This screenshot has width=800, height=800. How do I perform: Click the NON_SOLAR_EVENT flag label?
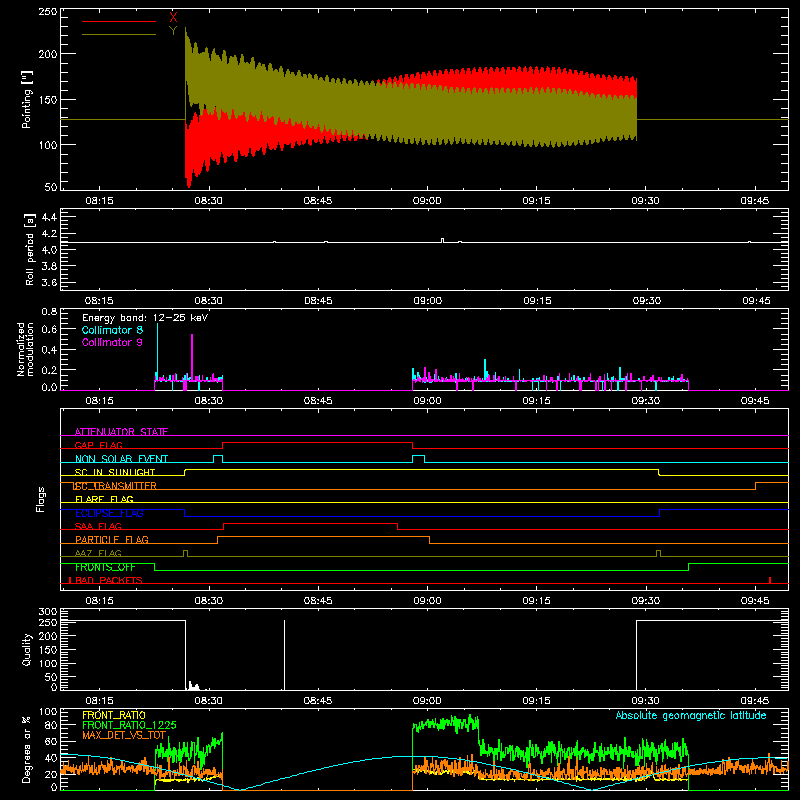[121, 459]
